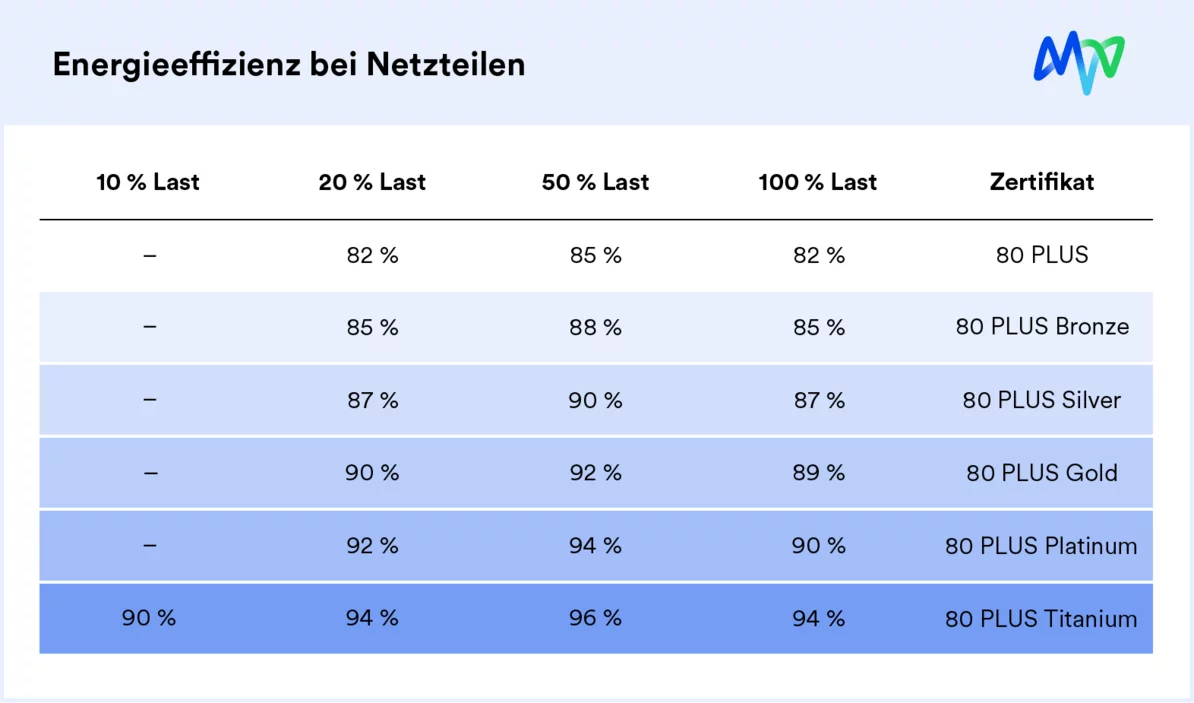Select the 'Zertifikat' column header
1194x703 pixels.
click(x=1042, y=182)
